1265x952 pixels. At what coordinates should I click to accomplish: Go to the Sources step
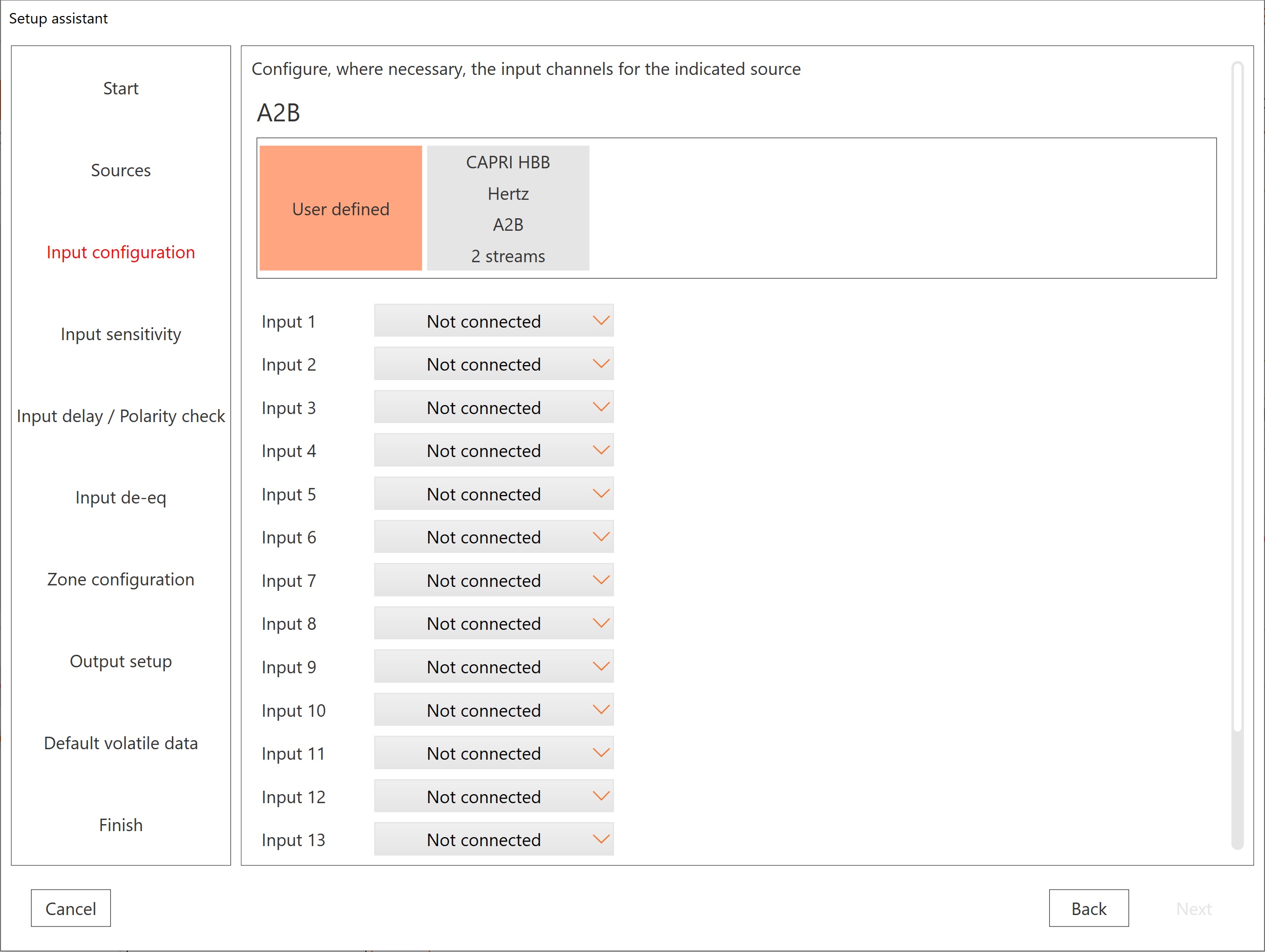click(x=121, y=170)
